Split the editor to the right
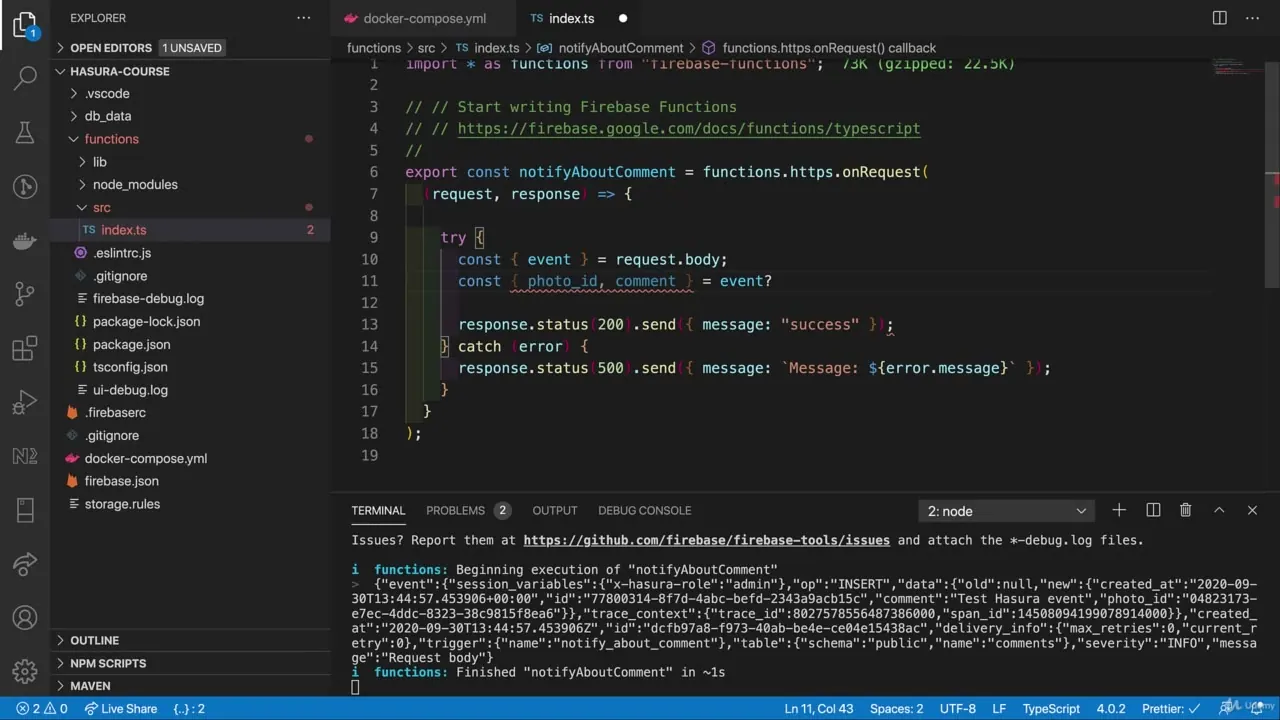 pos(1220,18)
